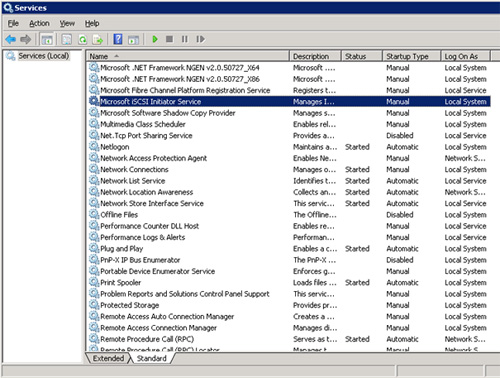Click the Forward arrow toolbar icon
The height and width of the screenshot is (378, 500).
point(26,39)
